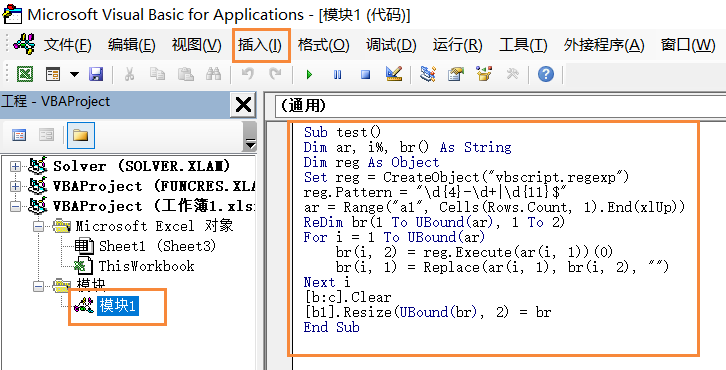Open the 窗口(W) menu
The height and width of the screenshot is (370, 726).
[x=688, y=45]
